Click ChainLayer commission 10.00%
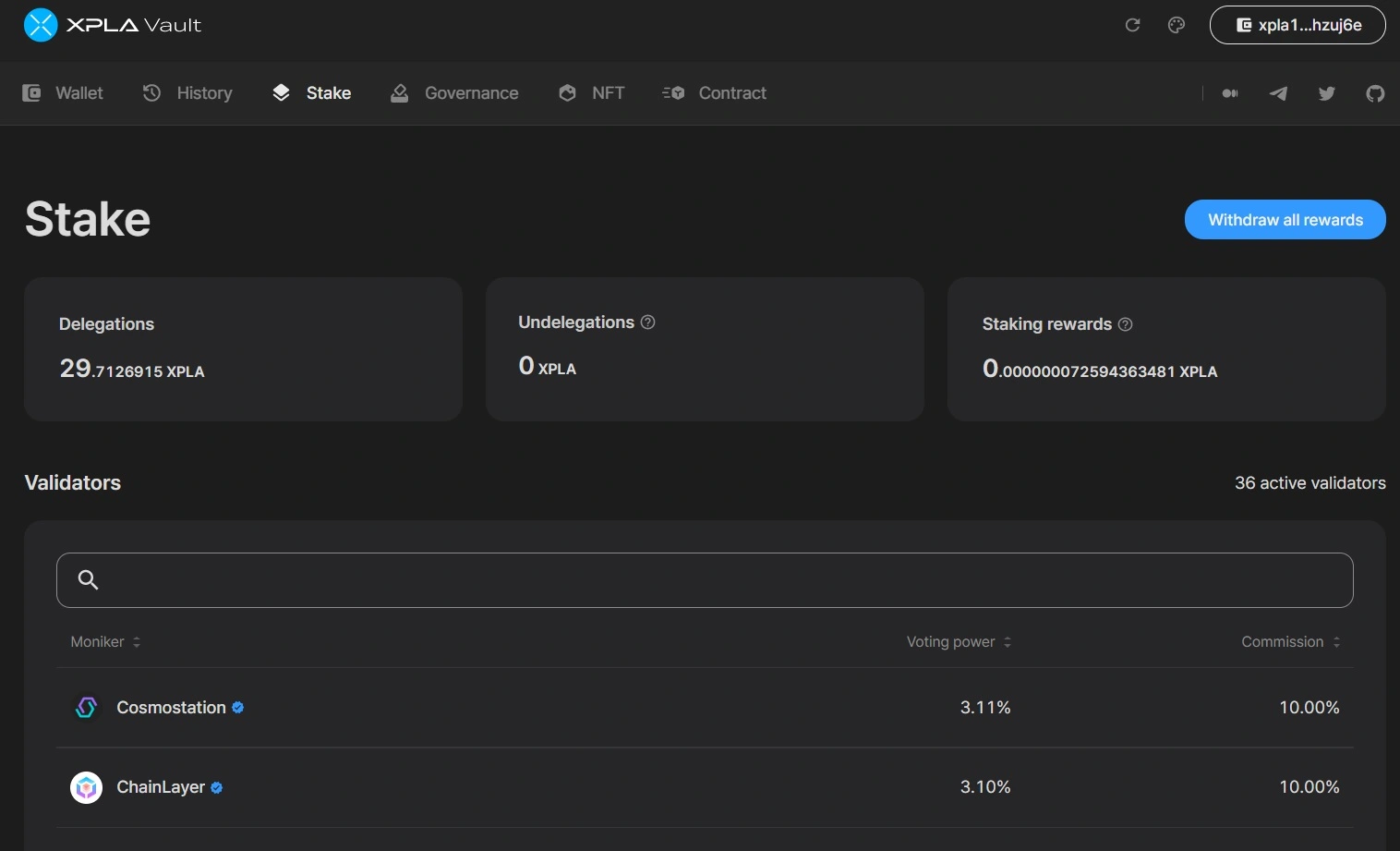 (x=1309, y=787)
